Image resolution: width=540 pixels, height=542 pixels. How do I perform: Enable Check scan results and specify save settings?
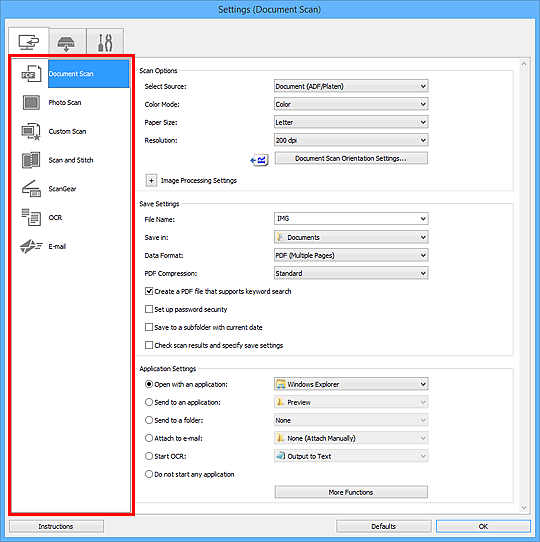[149, 345]
